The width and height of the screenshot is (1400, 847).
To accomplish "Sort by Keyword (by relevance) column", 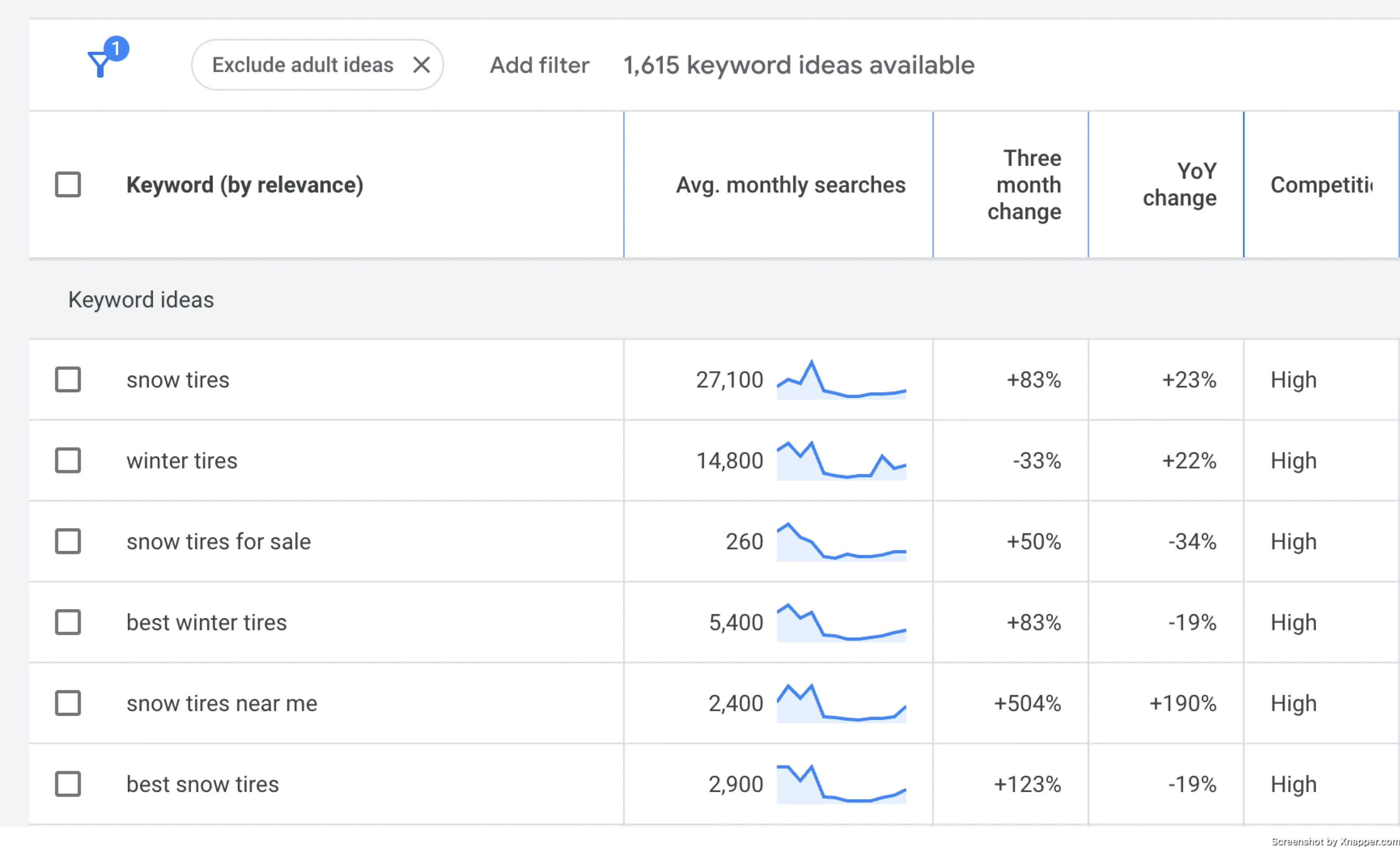I will pyautogui.click(x=244, y=185).
